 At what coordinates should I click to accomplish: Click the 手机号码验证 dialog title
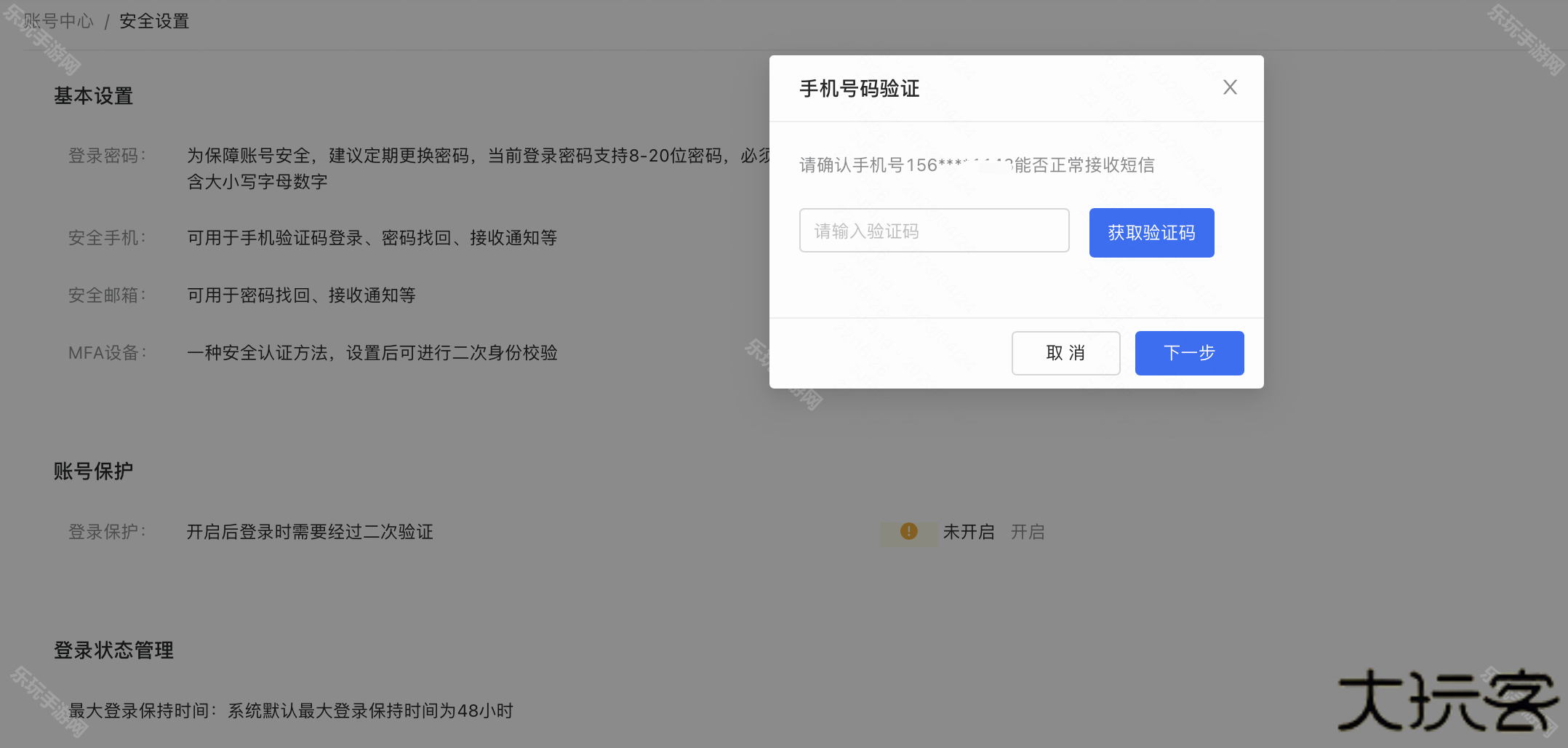(860, 89)
